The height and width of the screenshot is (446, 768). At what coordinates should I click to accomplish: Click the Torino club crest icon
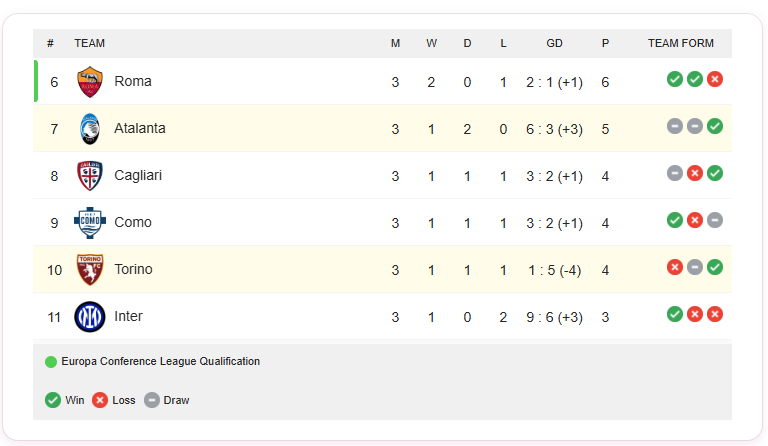point(90,270)
